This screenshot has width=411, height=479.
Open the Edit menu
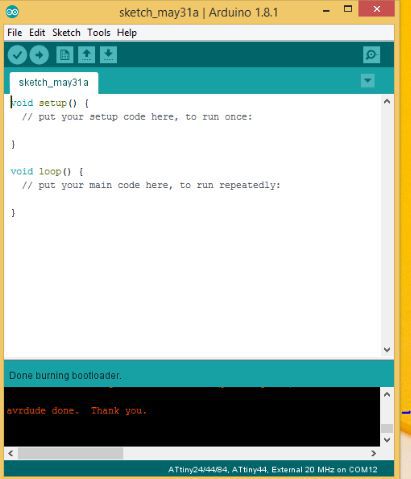(37, 33)
